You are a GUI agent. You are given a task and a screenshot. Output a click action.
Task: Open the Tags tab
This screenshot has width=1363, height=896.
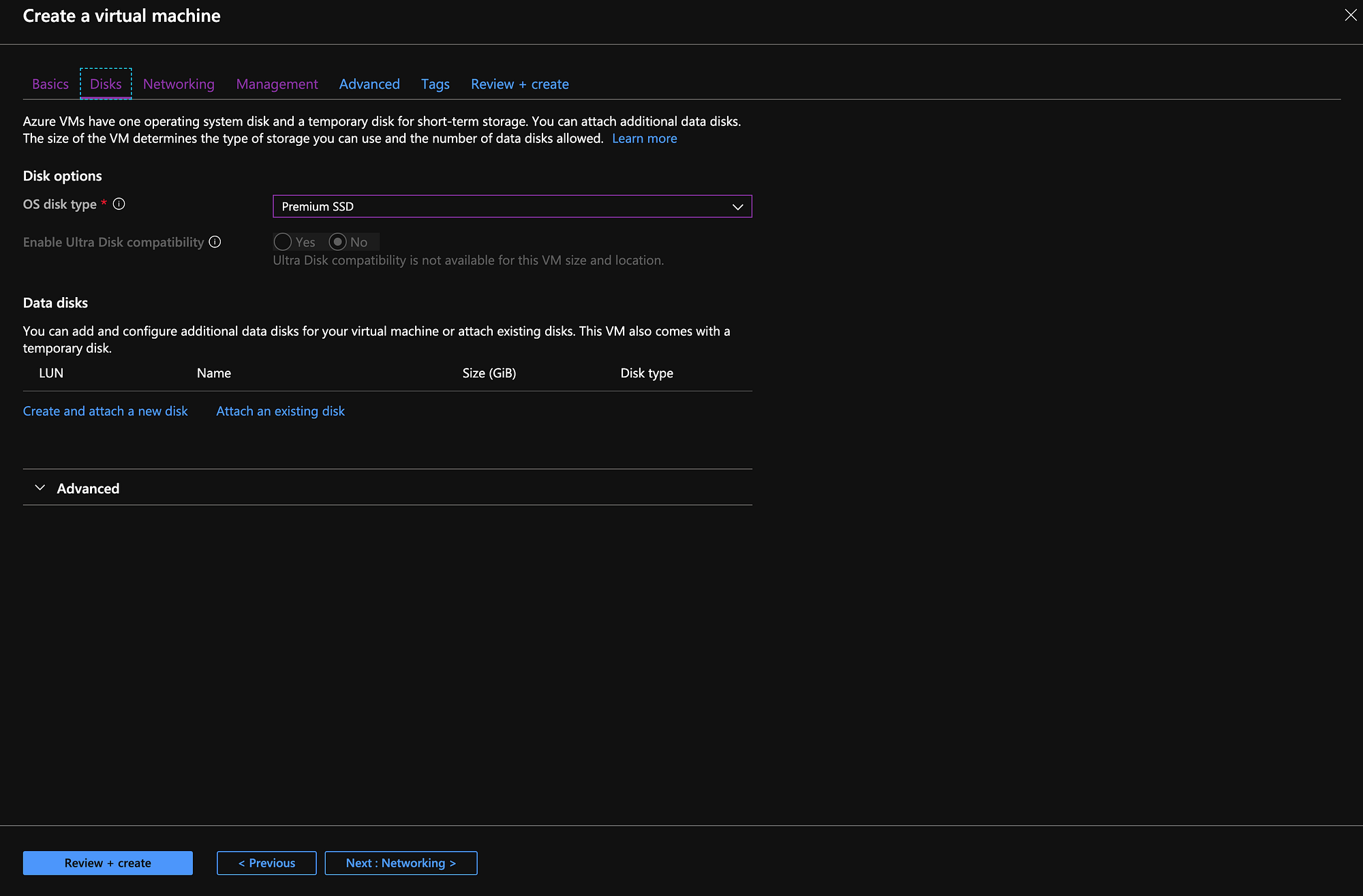coord(435,84)
